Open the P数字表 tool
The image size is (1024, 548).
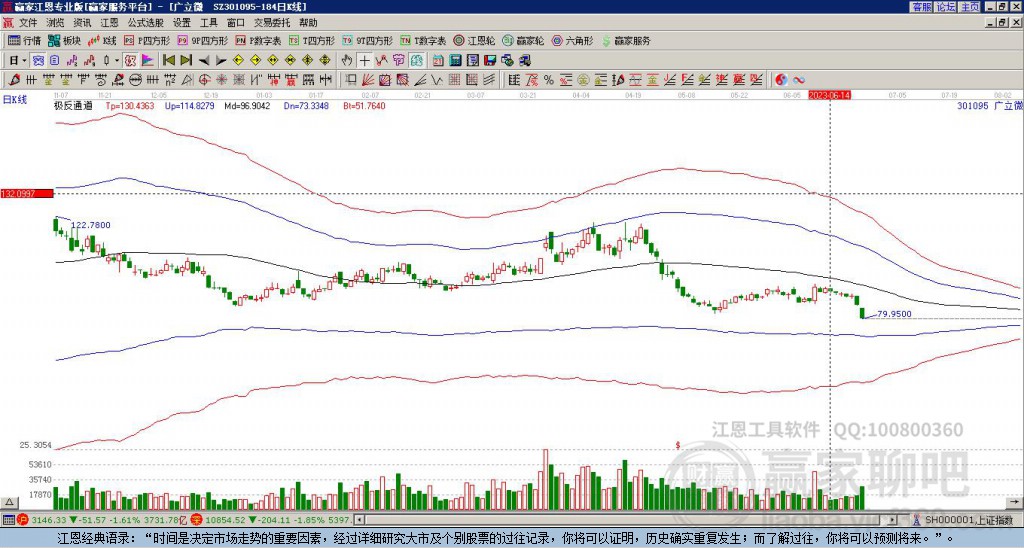(x=258, y=40)
